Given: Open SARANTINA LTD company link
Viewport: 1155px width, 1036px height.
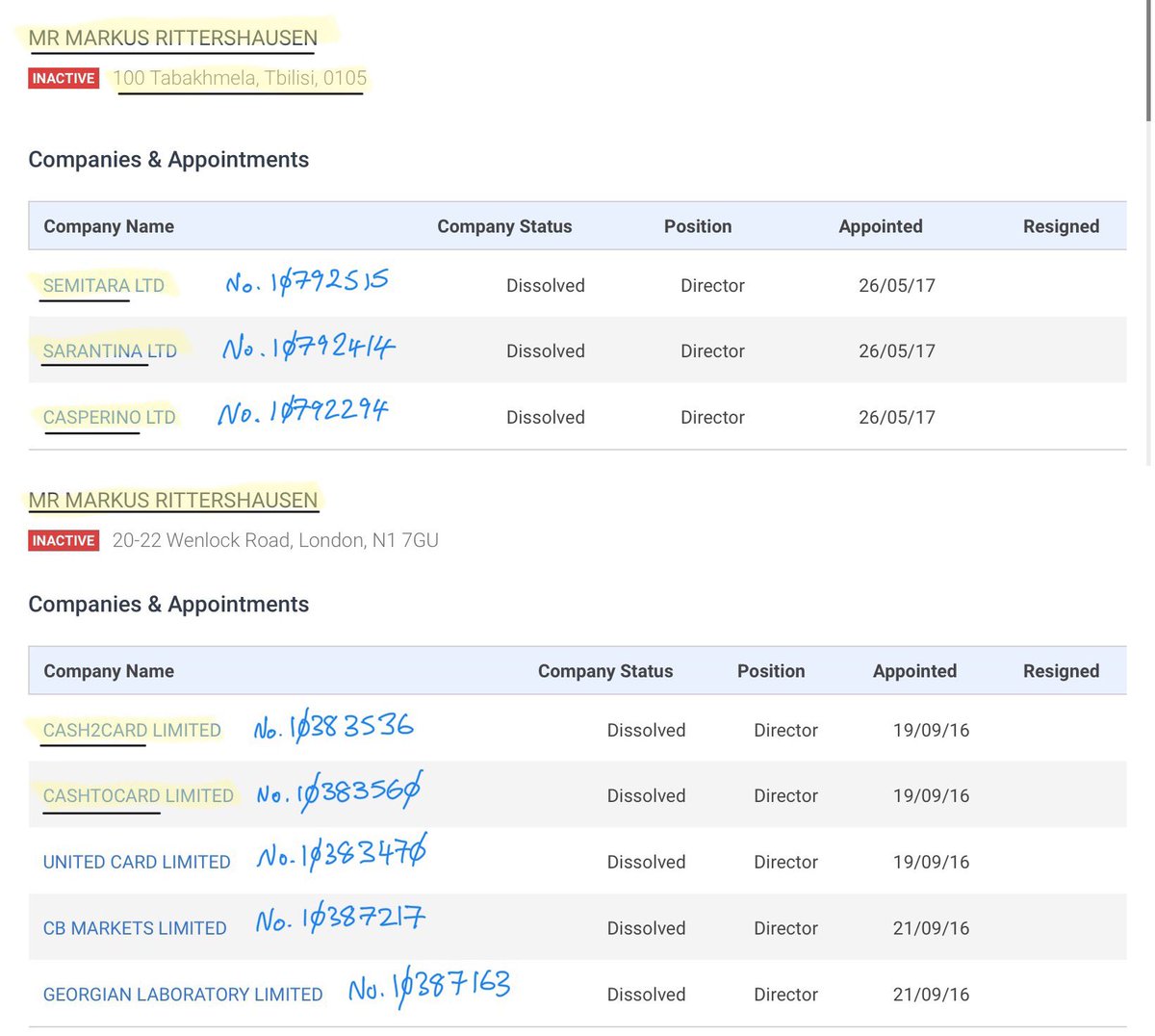Looking at the screenshot, I should click(x=110, y=351).
